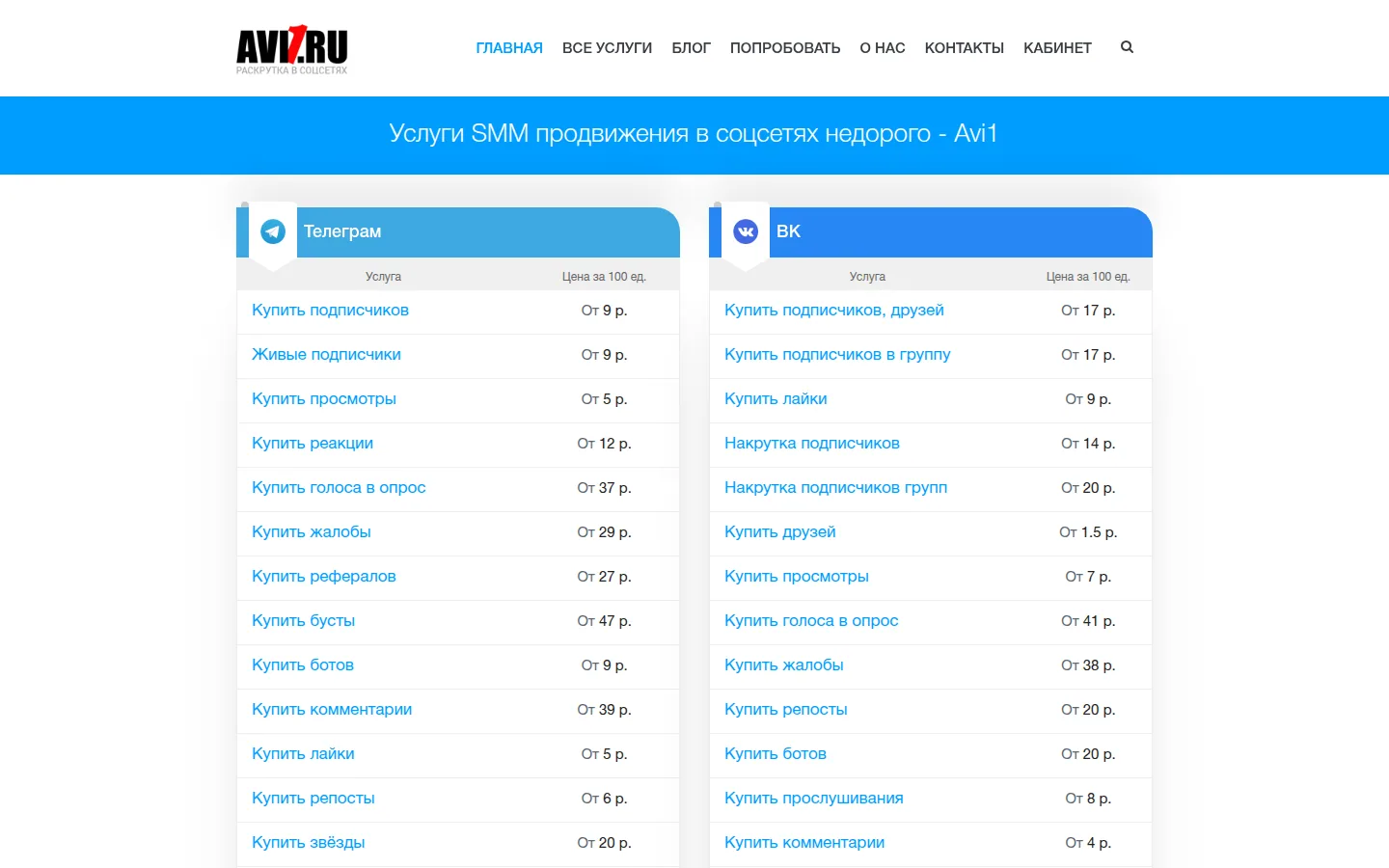
Task: Open Купить подписчиков, друзей link
Action: pos(834,311)
